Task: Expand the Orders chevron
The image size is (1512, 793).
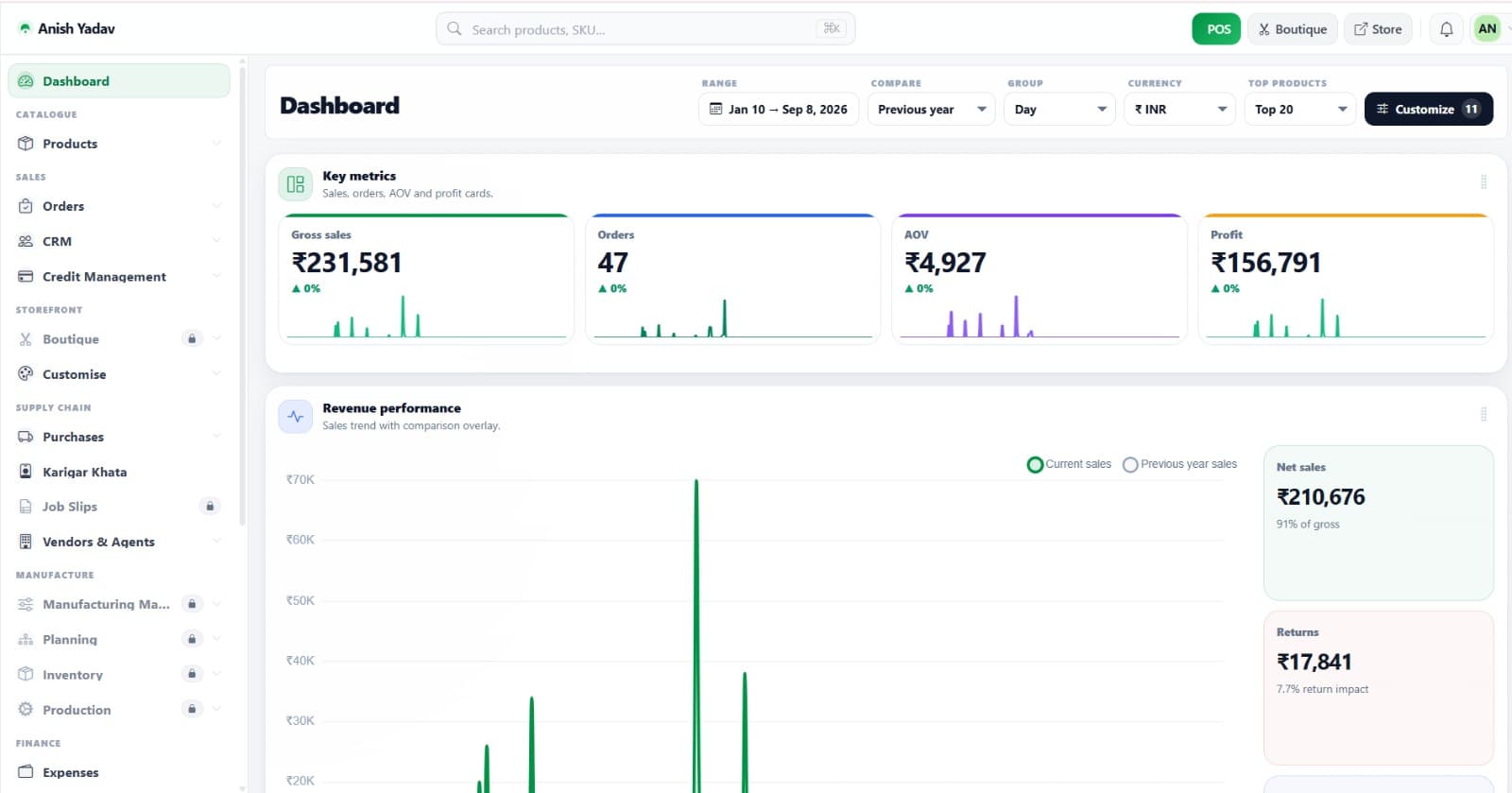Action: (216, 206)
